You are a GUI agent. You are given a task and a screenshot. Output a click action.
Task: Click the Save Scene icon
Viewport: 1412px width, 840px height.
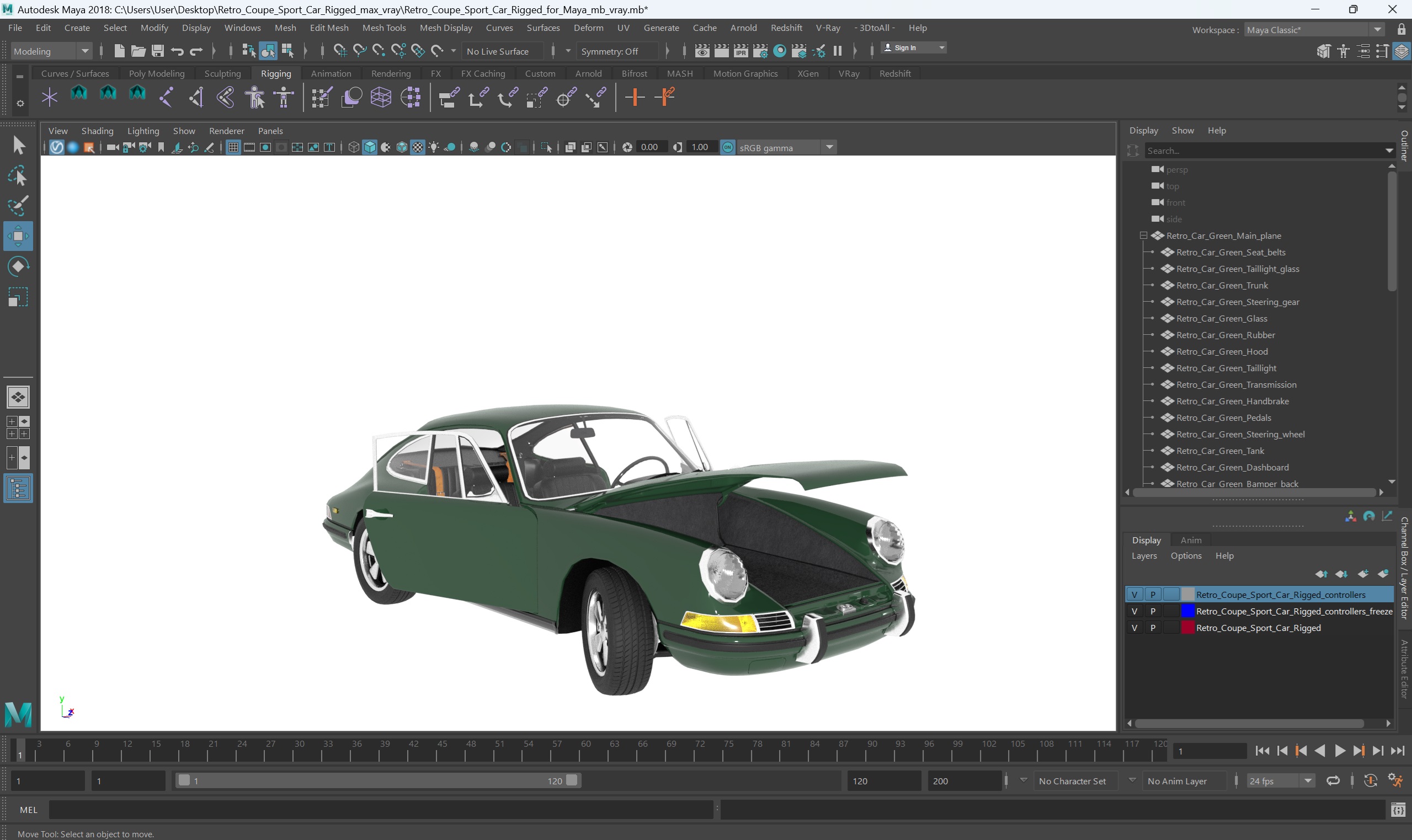point(158,51)
